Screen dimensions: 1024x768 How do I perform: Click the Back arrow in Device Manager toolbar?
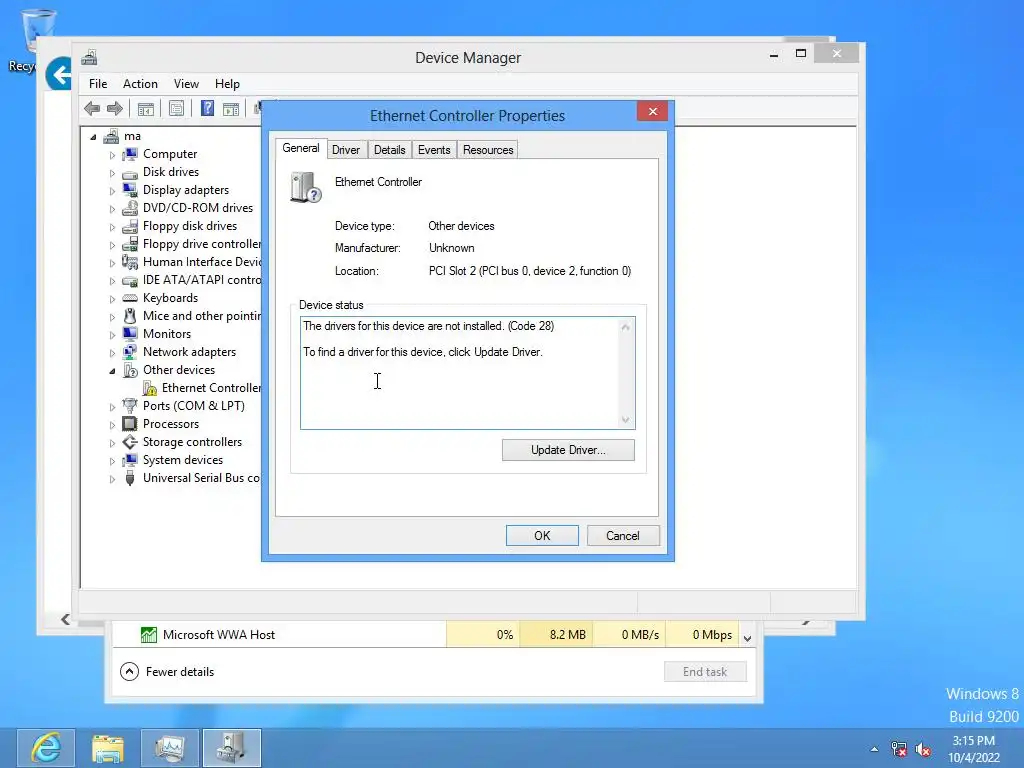click(x=92, y=108)
